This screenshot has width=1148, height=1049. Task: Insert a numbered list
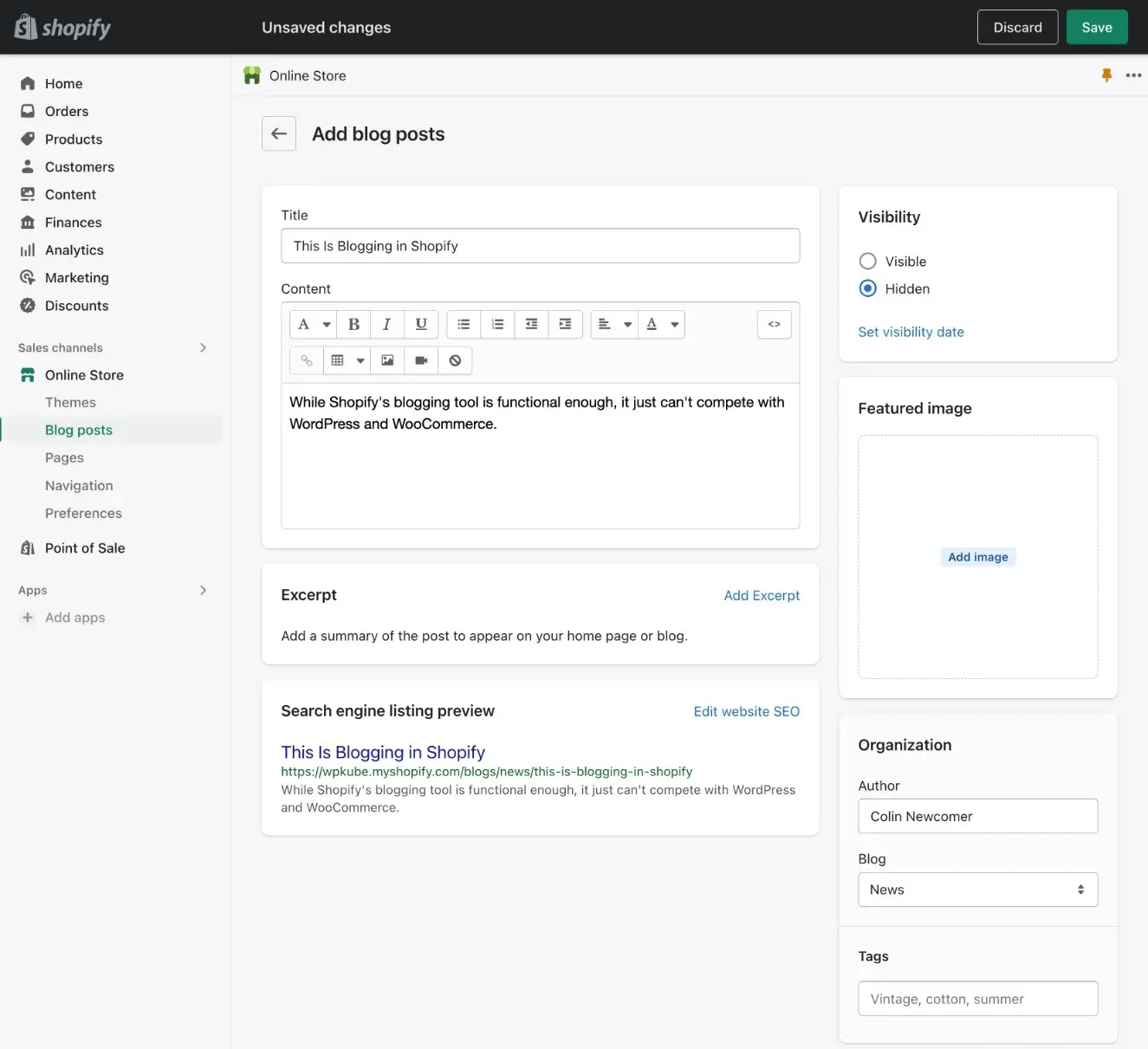[497, 324]
